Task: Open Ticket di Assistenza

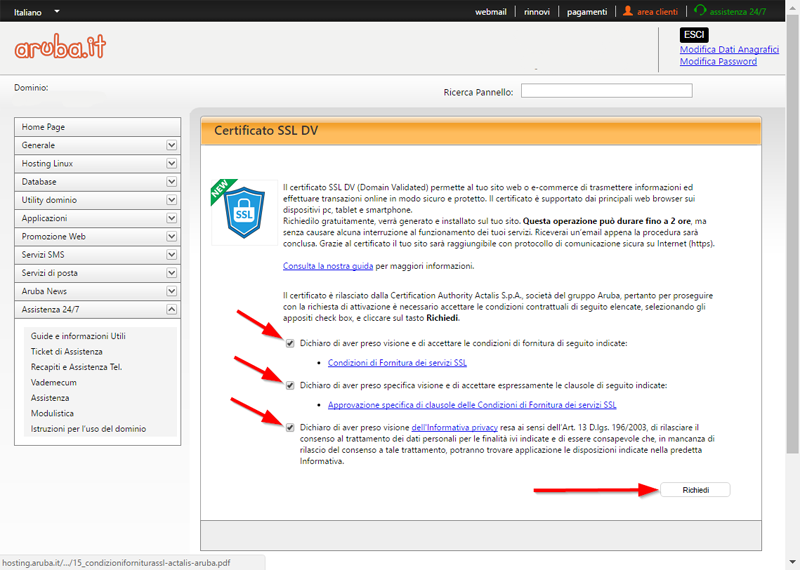Action: coord(66,352)
